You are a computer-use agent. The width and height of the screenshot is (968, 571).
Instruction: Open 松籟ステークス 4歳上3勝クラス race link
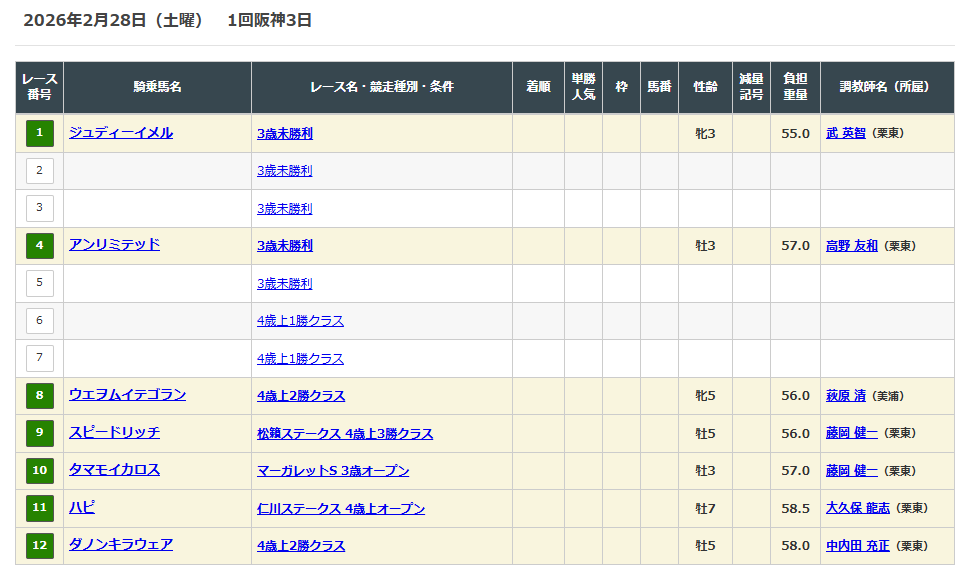point(344,433)
